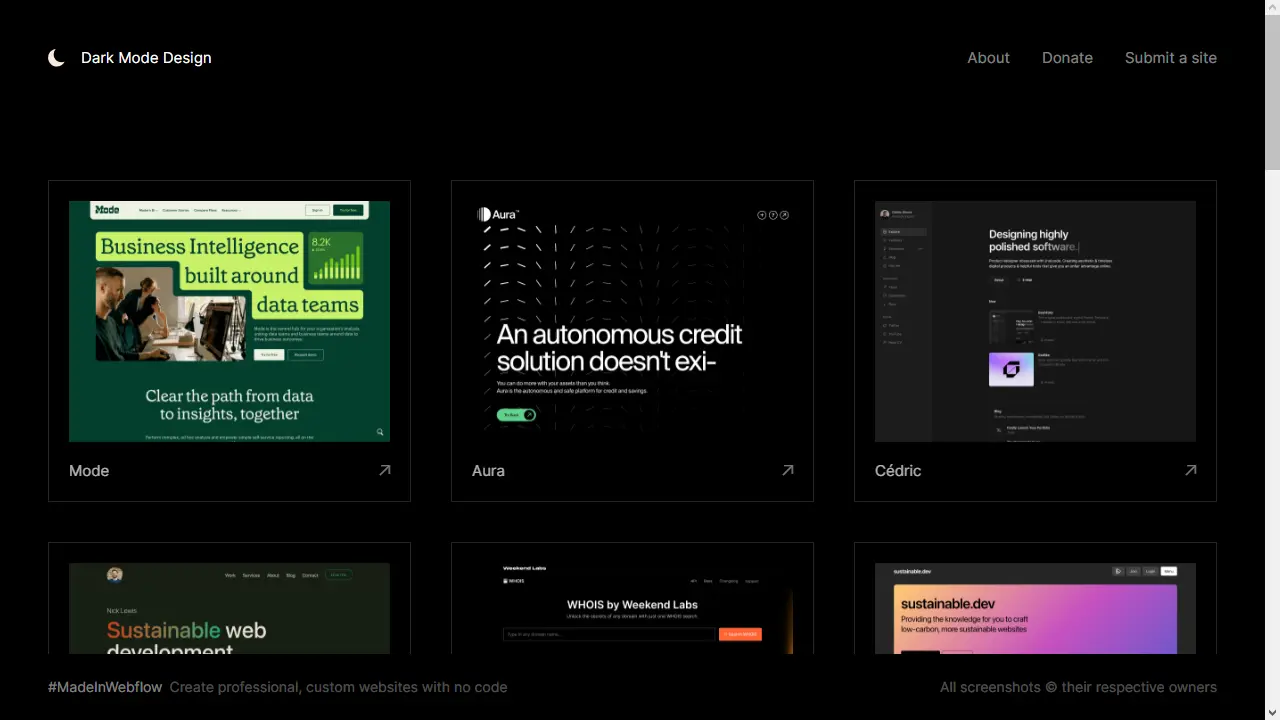Expand the Mode's BI dropdown

coord(147,210)
